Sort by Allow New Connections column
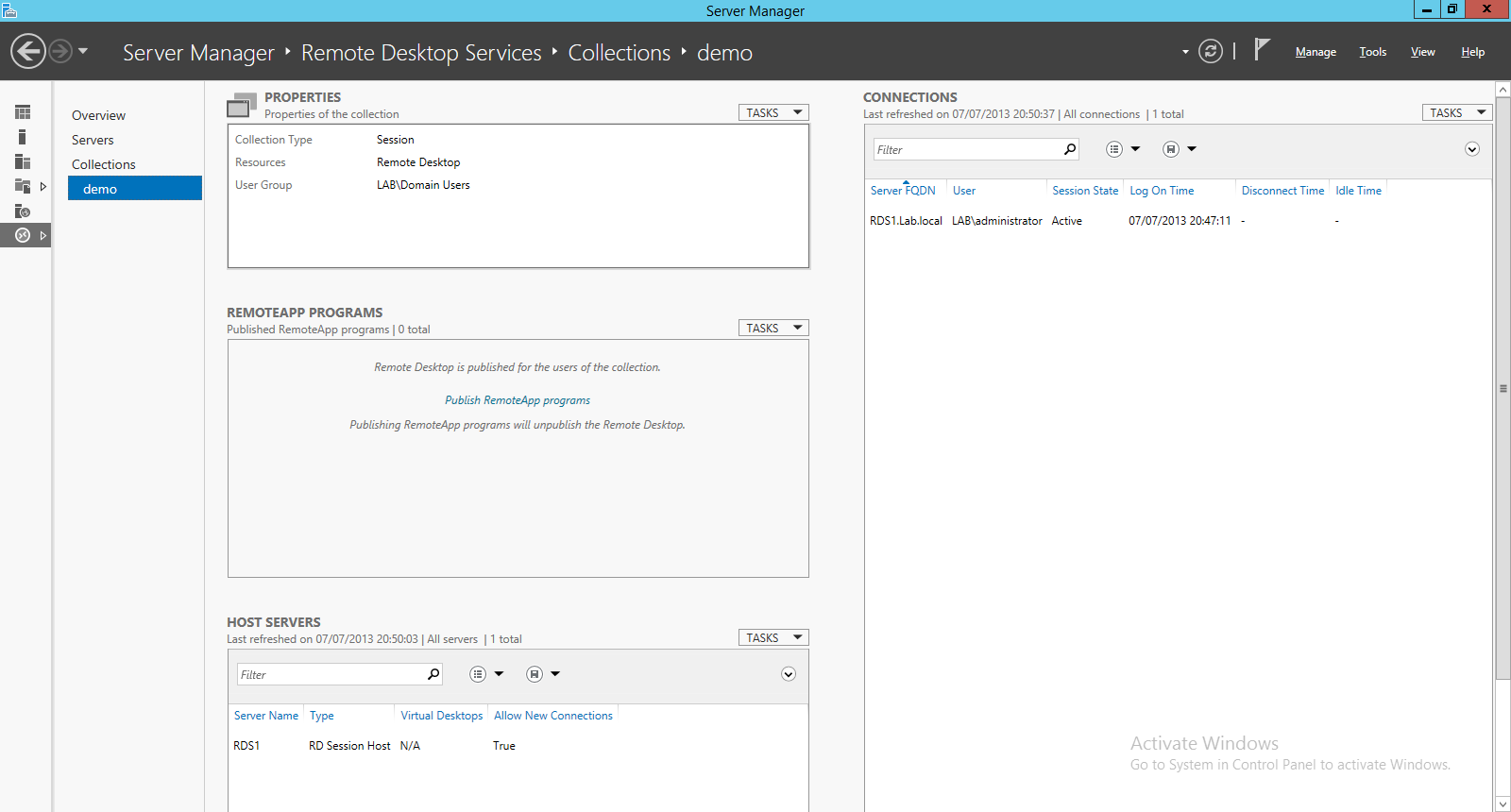This screenshot has width=1511, height=812. [x=553, y=716]
